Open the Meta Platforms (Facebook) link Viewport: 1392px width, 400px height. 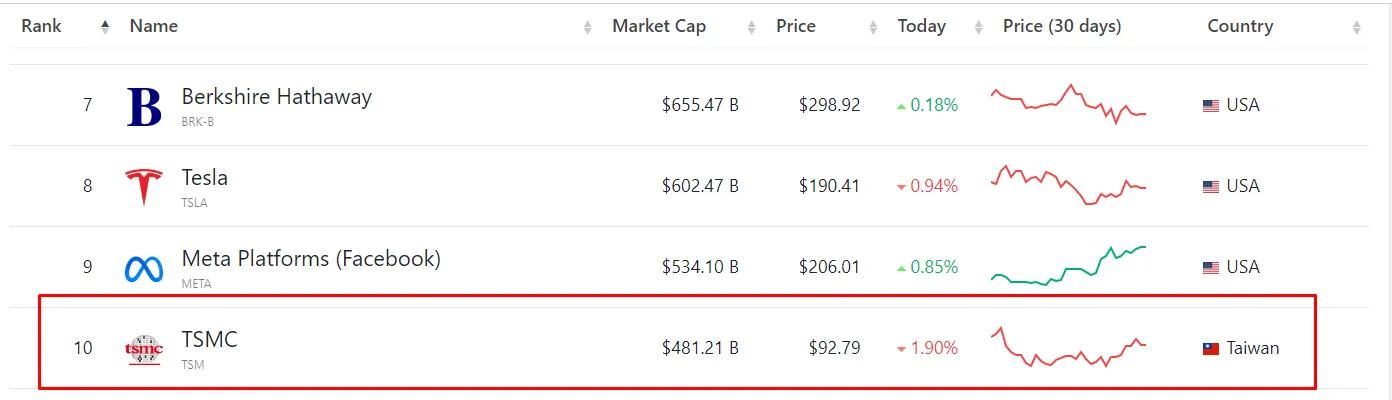tap(311, 259)
